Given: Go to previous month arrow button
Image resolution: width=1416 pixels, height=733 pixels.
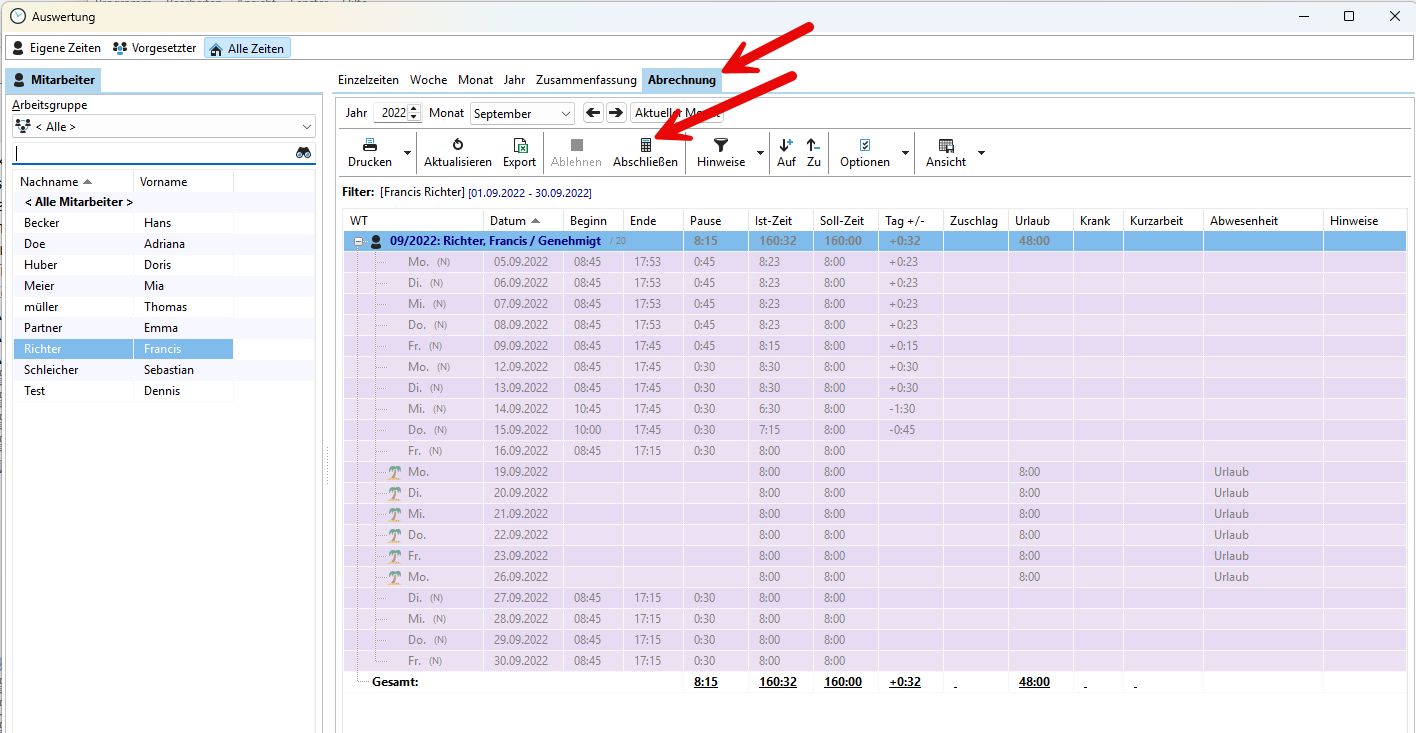Looking at the screenshot, I should click(593, 114).
